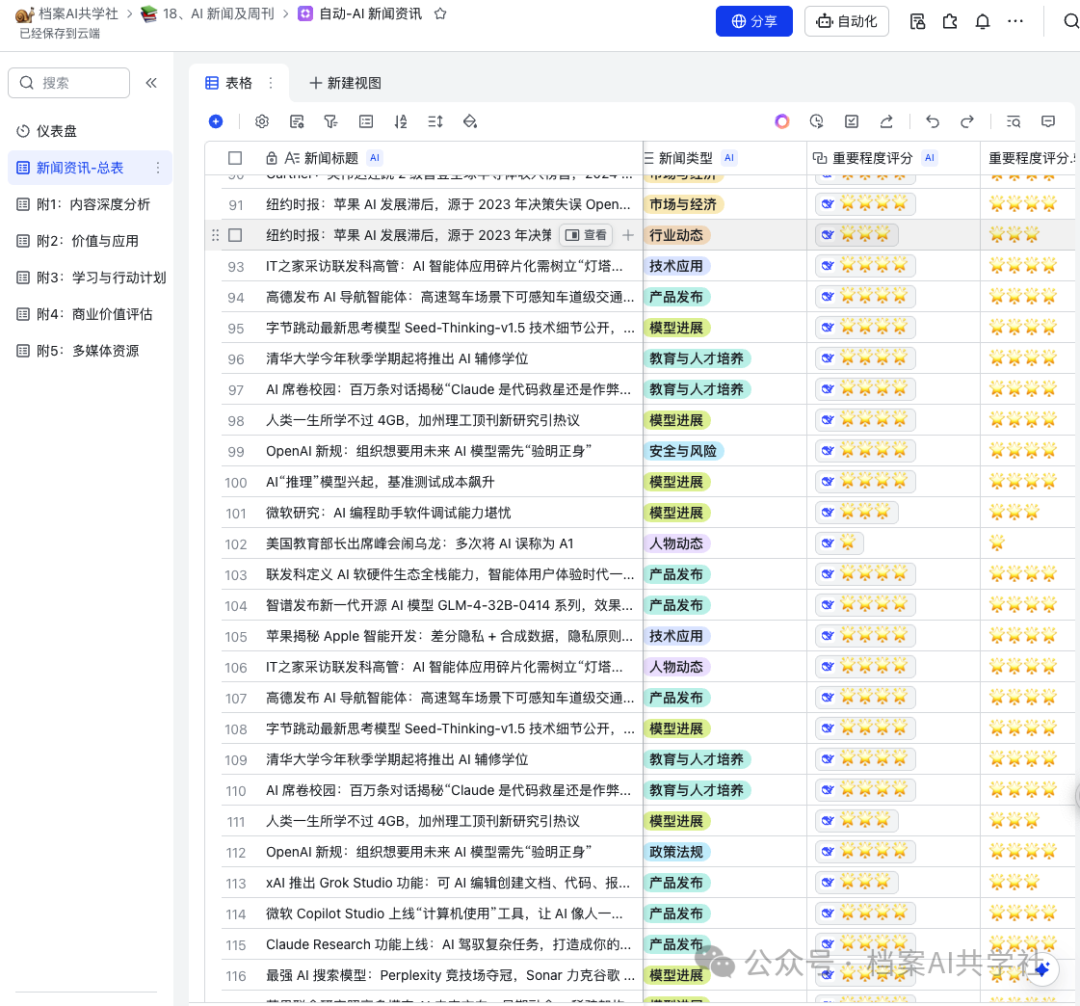Open the filter funnel tool
The height and width of the screenshot is (1006, 1080).
[331, 121]
